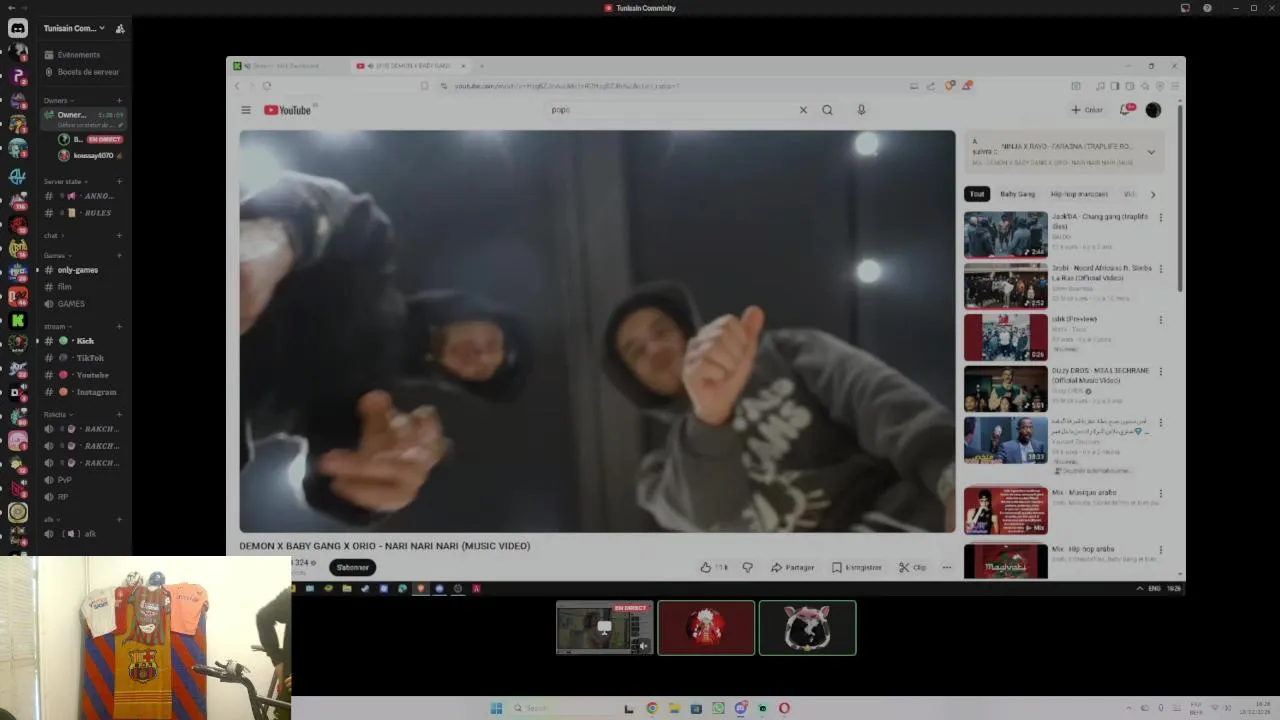Click the YouTube logo
This screenshot has height=720, width=1280.
click(288, 110)
